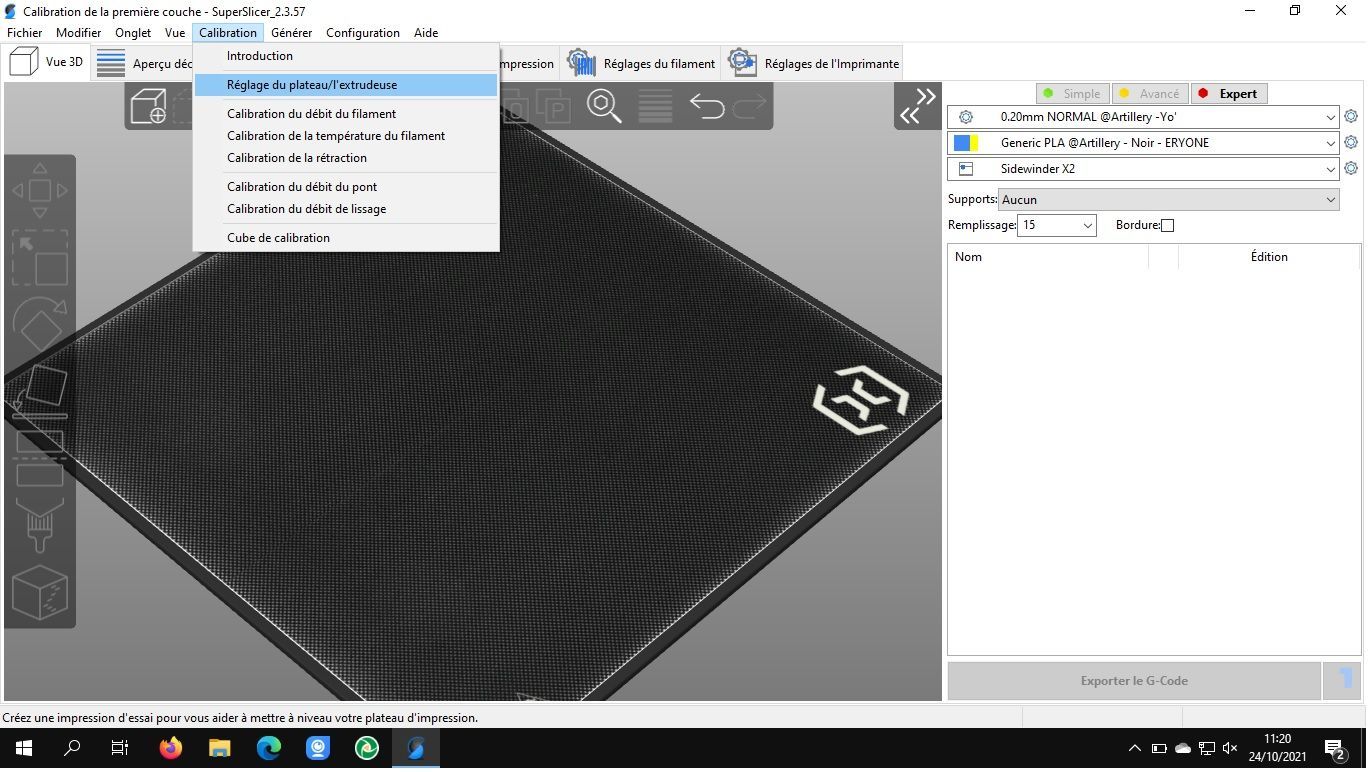
Task: Open the layers editing stacked lines icon
Action: click(655, 105)
